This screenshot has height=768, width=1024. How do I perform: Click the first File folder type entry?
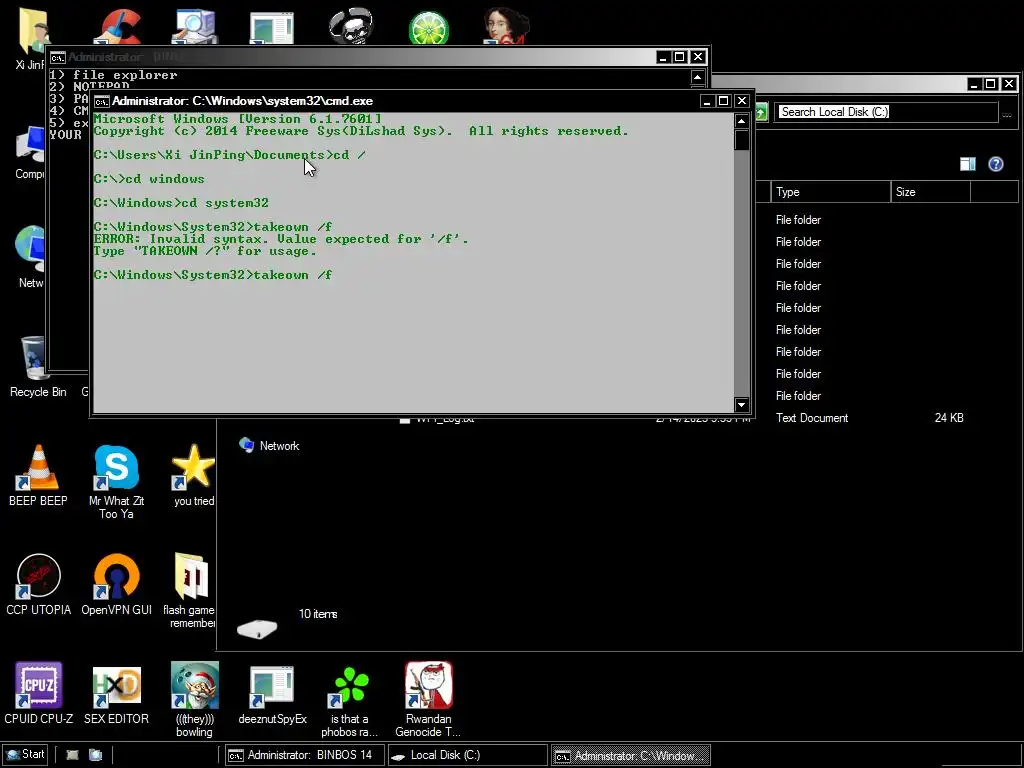coord(798,220)
